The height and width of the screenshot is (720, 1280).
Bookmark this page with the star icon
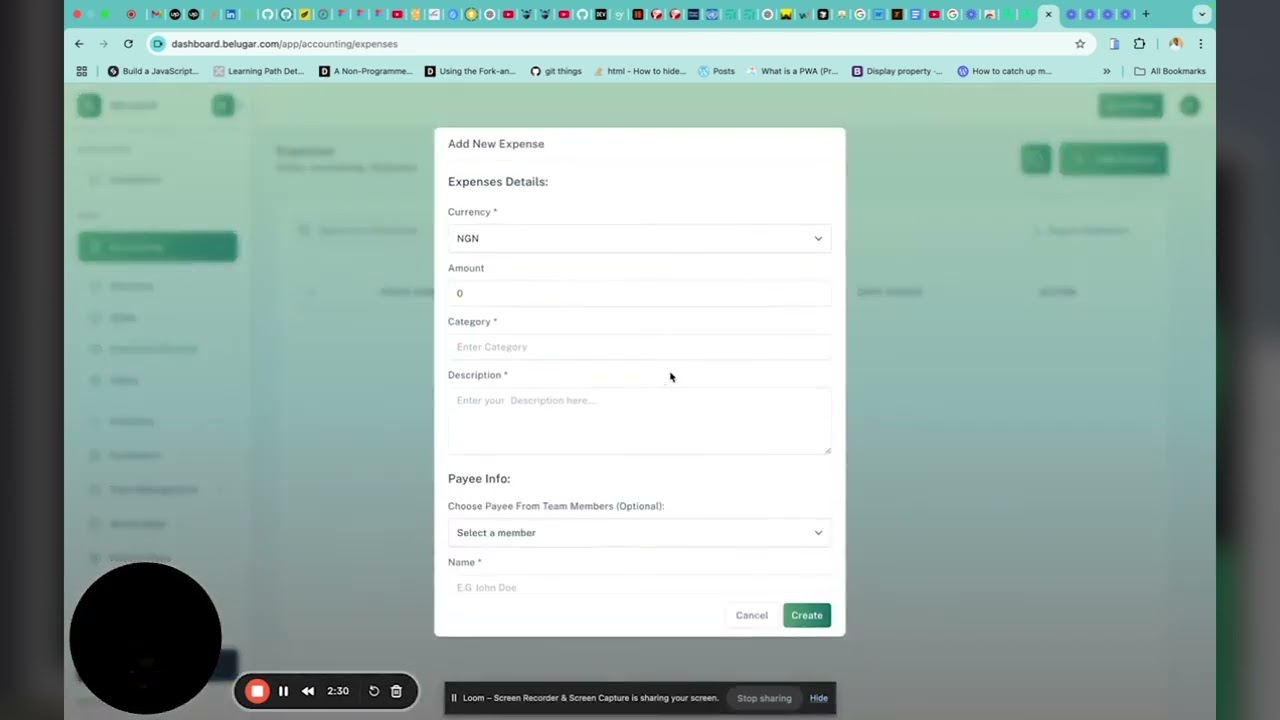pyautogui.click(x=1080, y=44)
